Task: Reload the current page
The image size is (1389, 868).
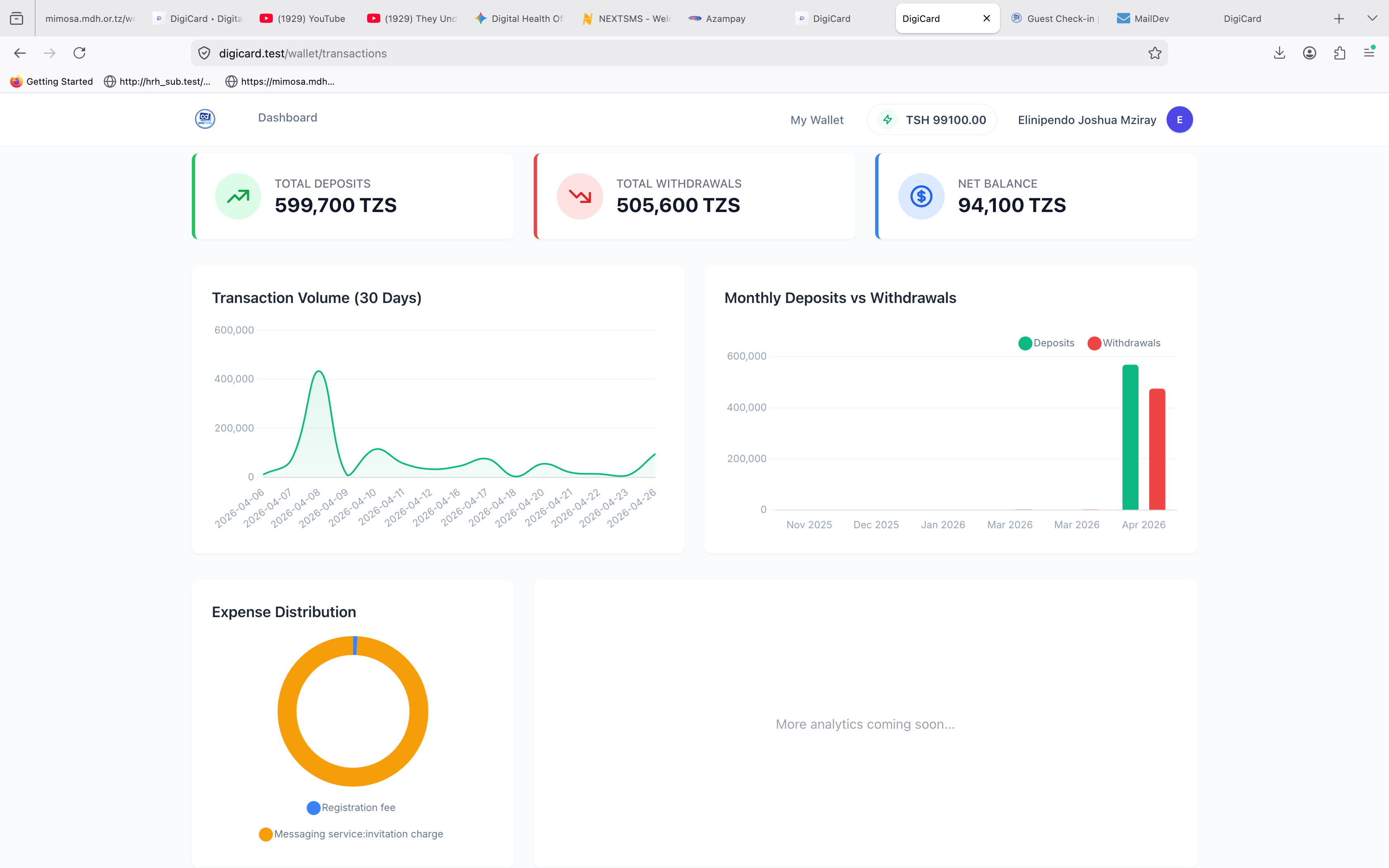Action: 80,53
